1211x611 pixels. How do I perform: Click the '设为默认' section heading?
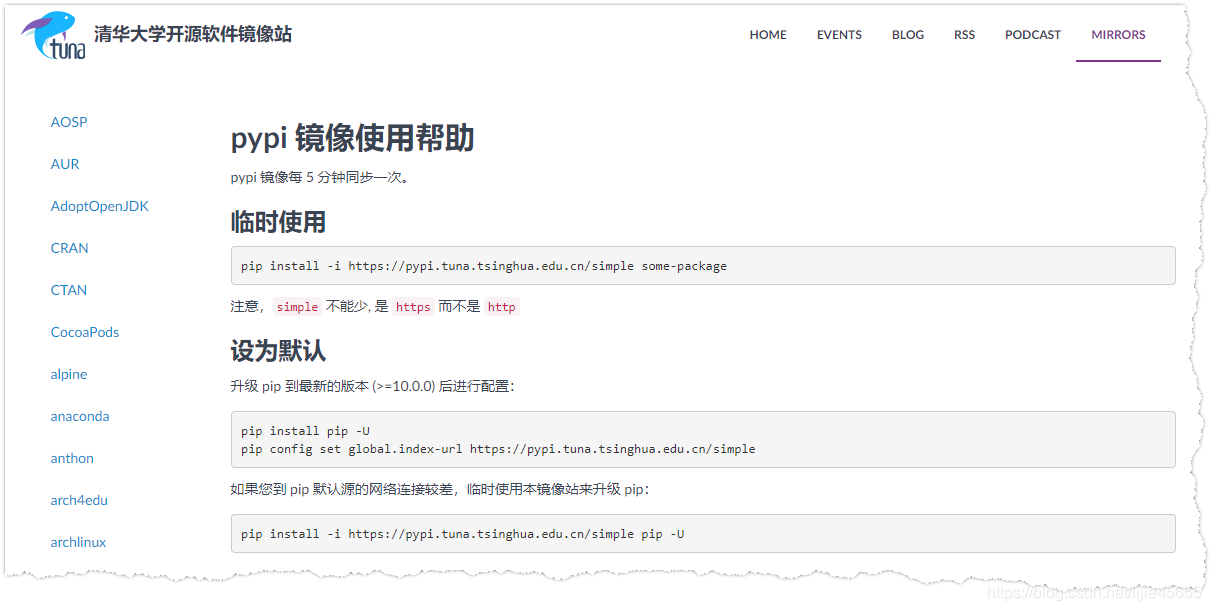pos(278,351)
